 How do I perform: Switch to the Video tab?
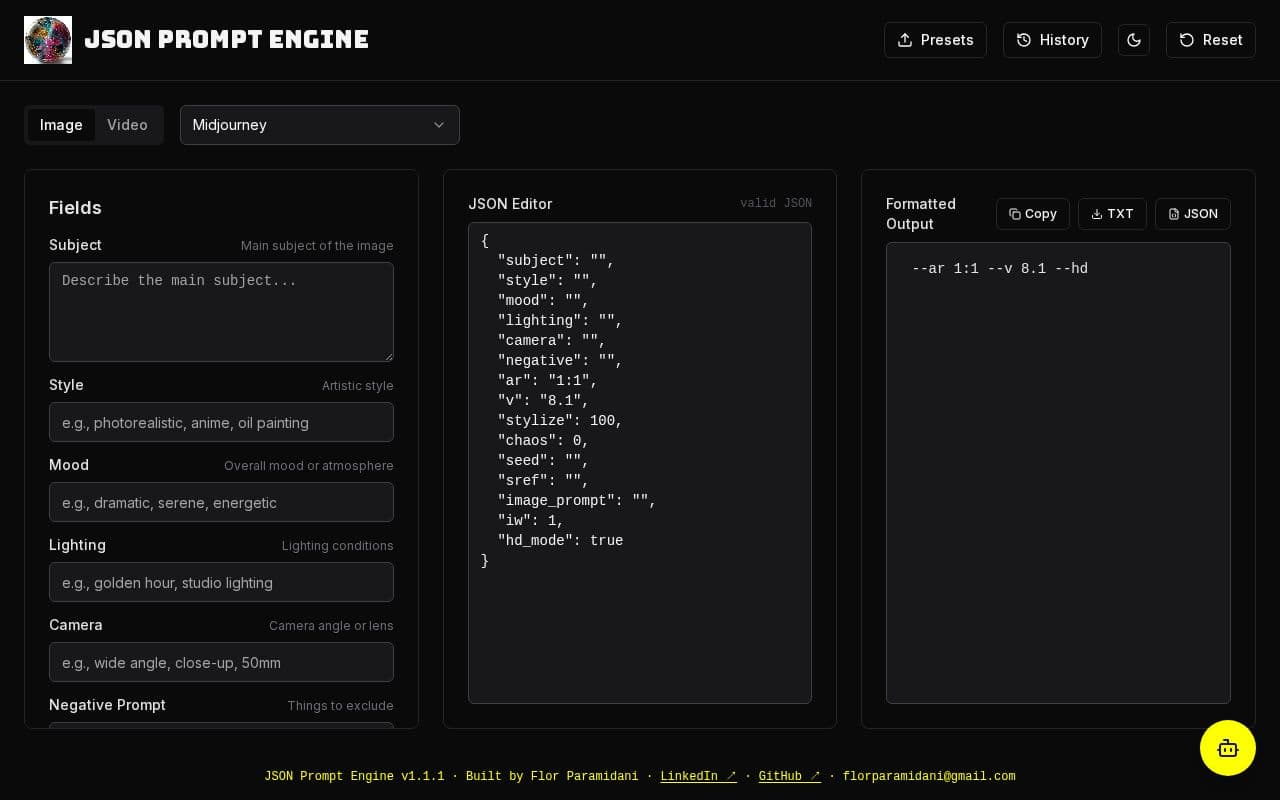[x=127, y=125]
